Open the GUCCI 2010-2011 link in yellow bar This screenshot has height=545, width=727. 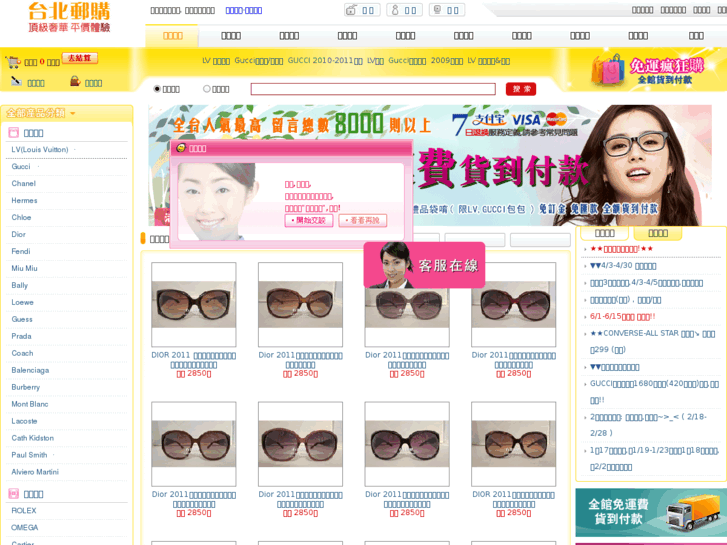point(325,61)
